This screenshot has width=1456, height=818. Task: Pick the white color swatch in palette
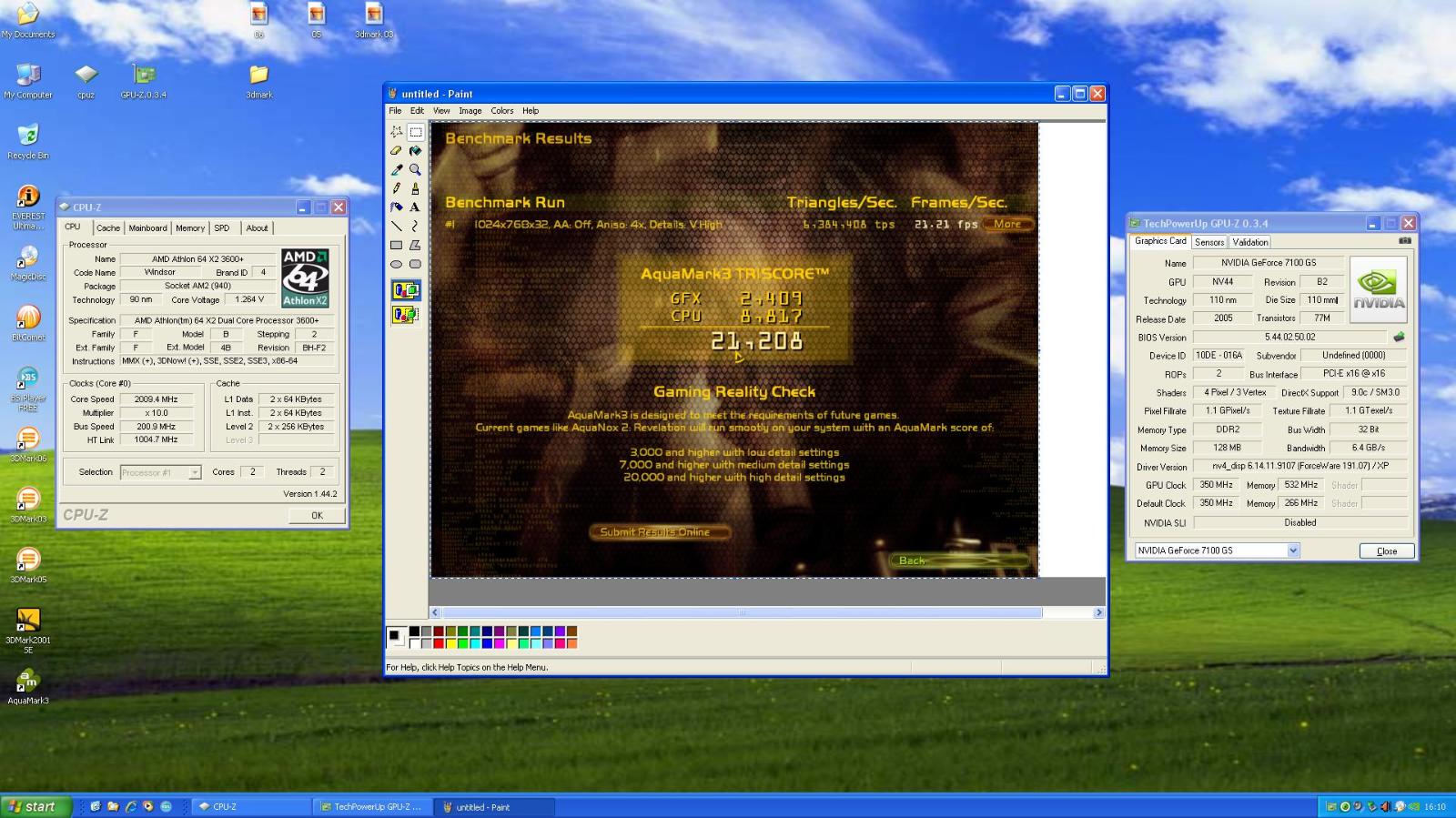[x=414, y=643]
